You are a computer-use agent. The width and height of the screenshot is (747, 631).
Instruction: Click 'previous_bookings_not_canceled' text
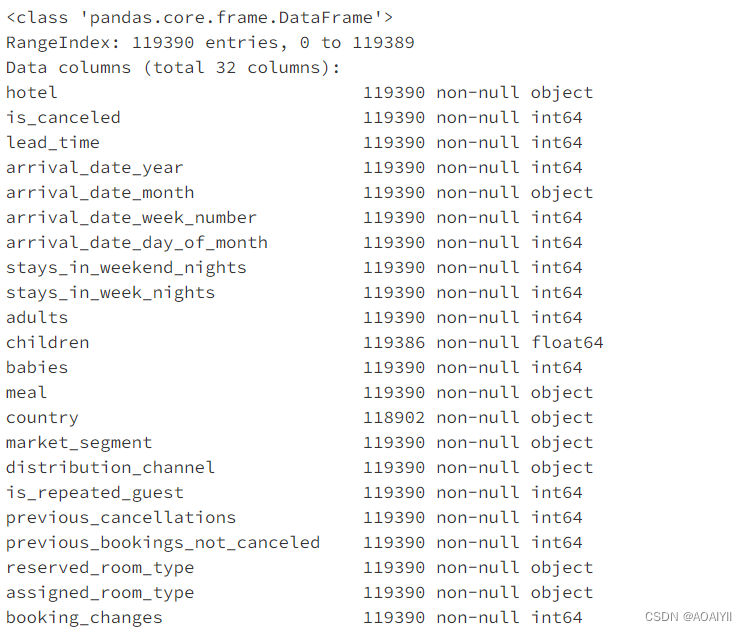tap(163, 542)
